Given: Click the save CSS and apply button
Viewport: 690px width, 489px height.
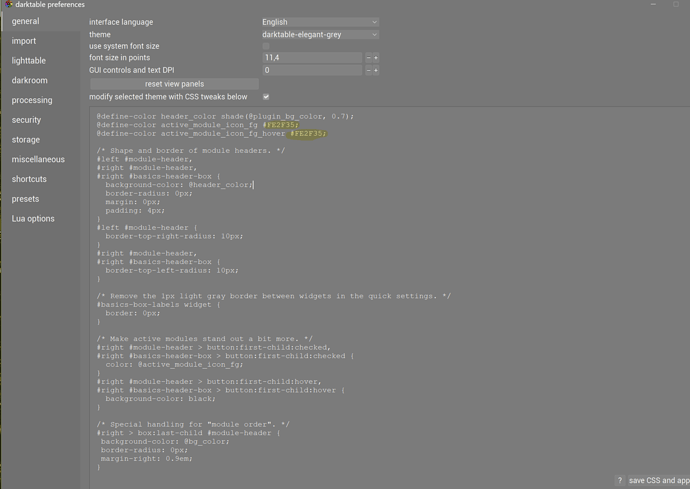Looking at the screenshot, I should pyautogui.click(x=659, y=481).
